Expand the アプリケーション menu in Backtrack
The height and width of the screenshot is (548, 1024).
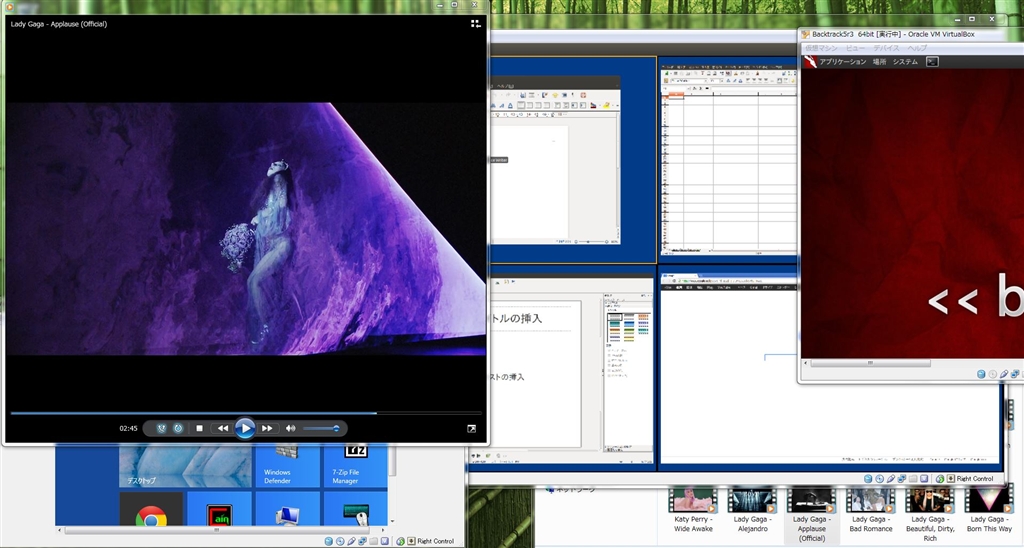[842, 61]
